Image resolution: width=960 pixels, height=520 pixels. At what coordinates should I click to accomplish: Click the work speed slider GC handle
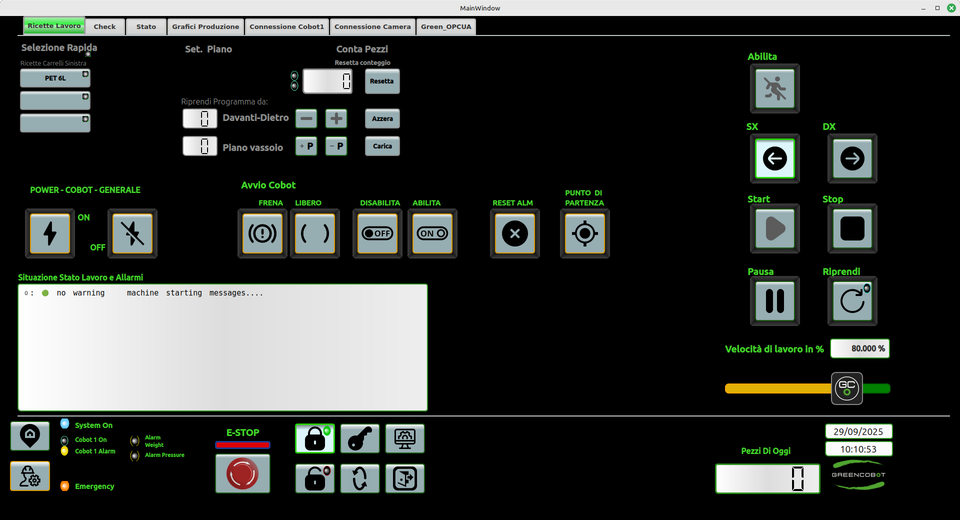click(847, 388)
